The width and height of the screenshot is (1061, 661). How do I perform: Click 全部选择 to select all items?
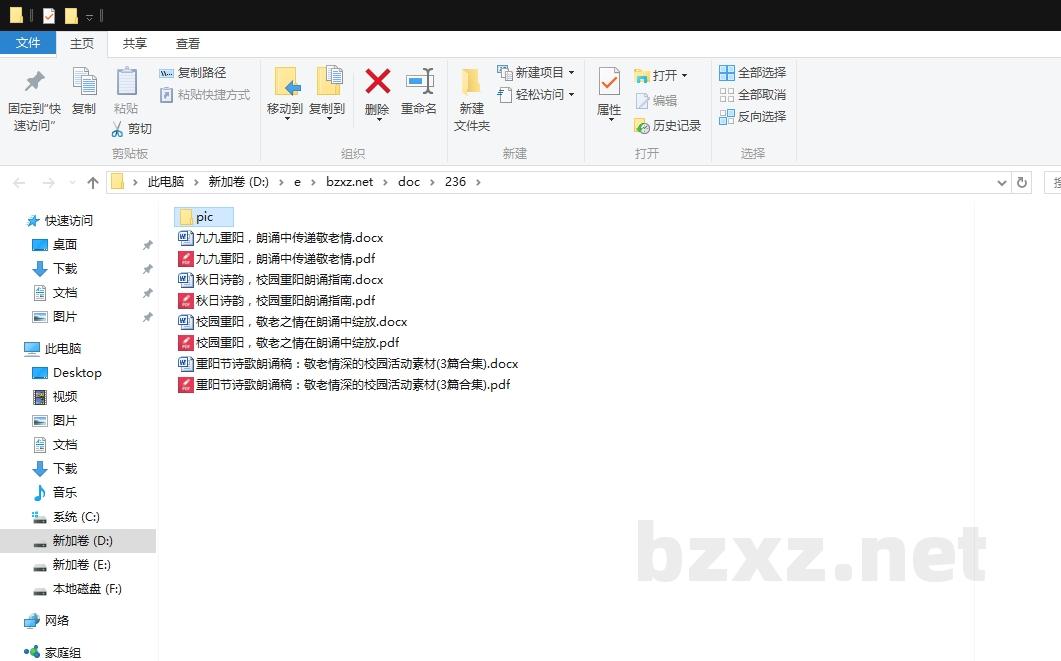[752, 71]
